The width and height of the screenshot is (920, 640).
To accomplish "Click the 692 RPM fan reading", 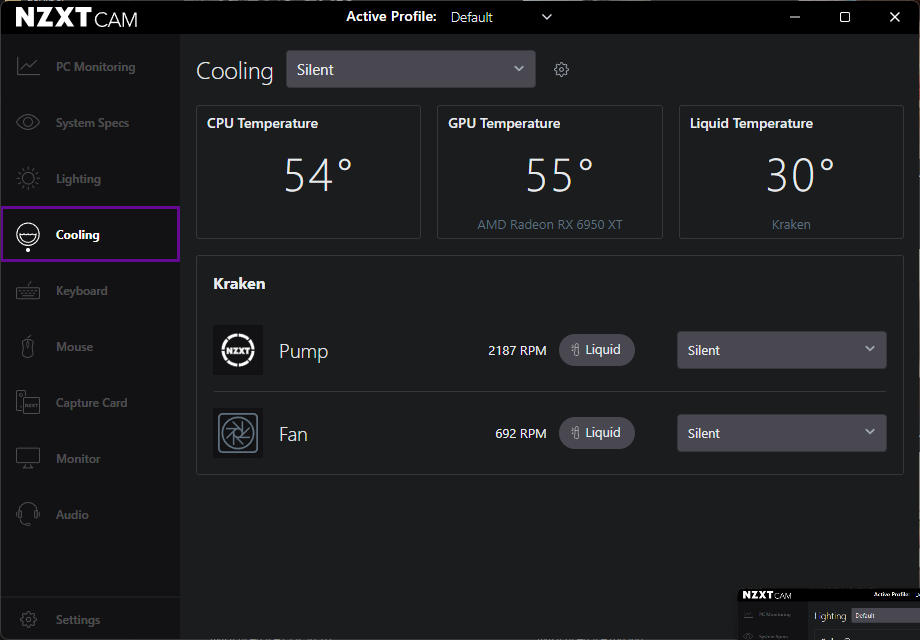I will (520, 434).
